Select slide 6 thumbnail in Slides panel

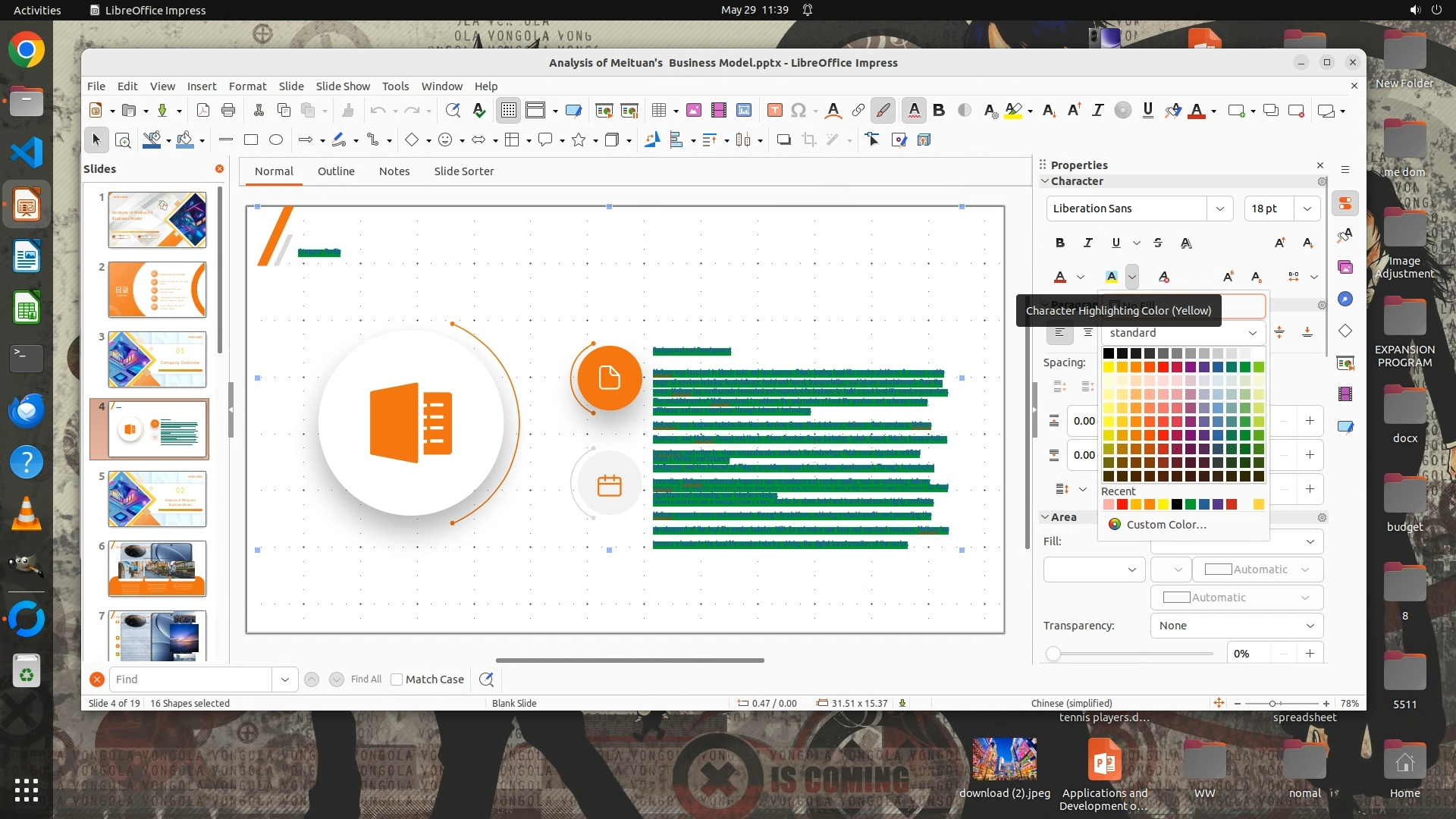coord(157,569)
